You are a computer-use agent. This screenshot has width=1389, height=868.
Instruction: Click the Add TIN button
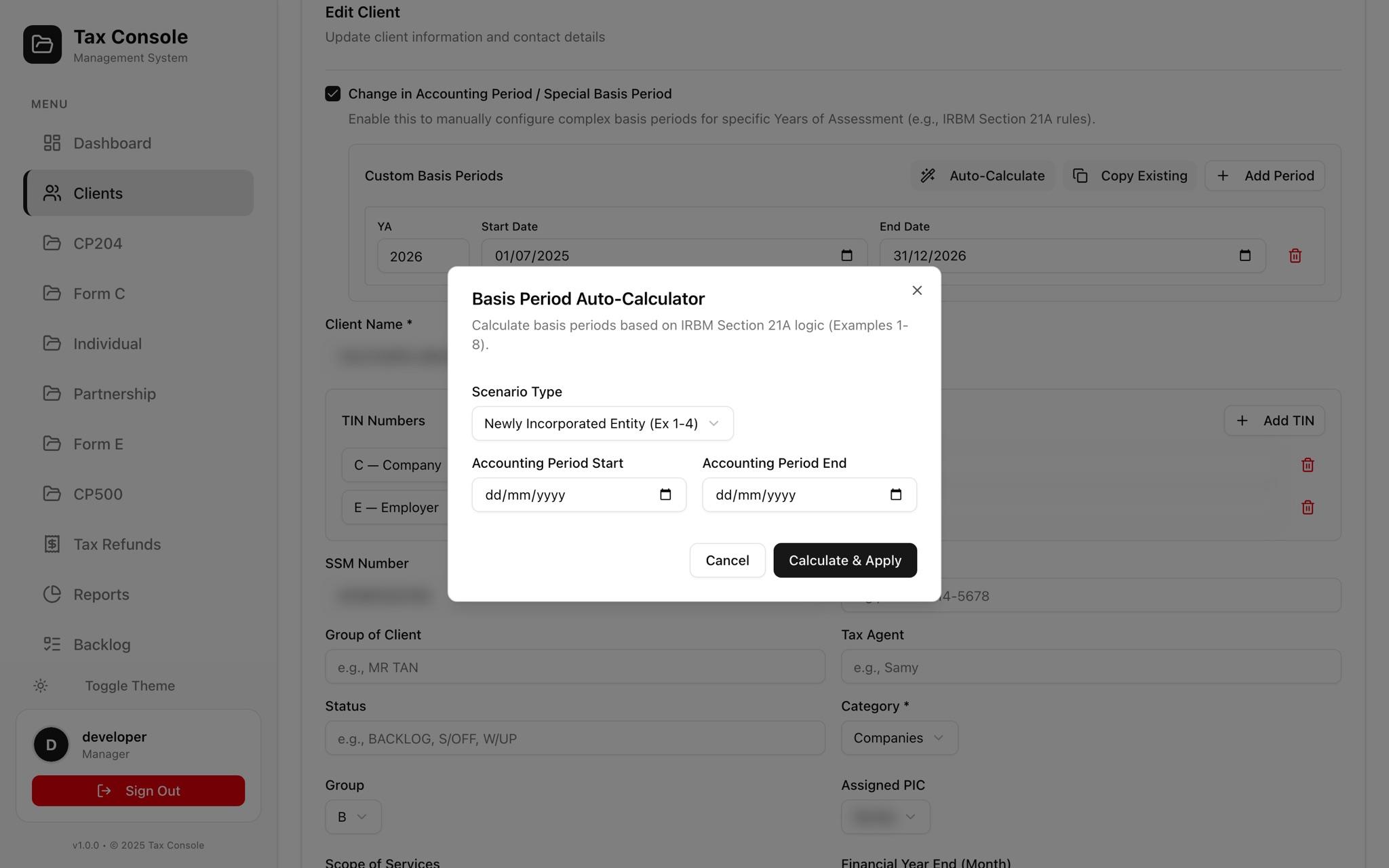(x=1274, y=420)
